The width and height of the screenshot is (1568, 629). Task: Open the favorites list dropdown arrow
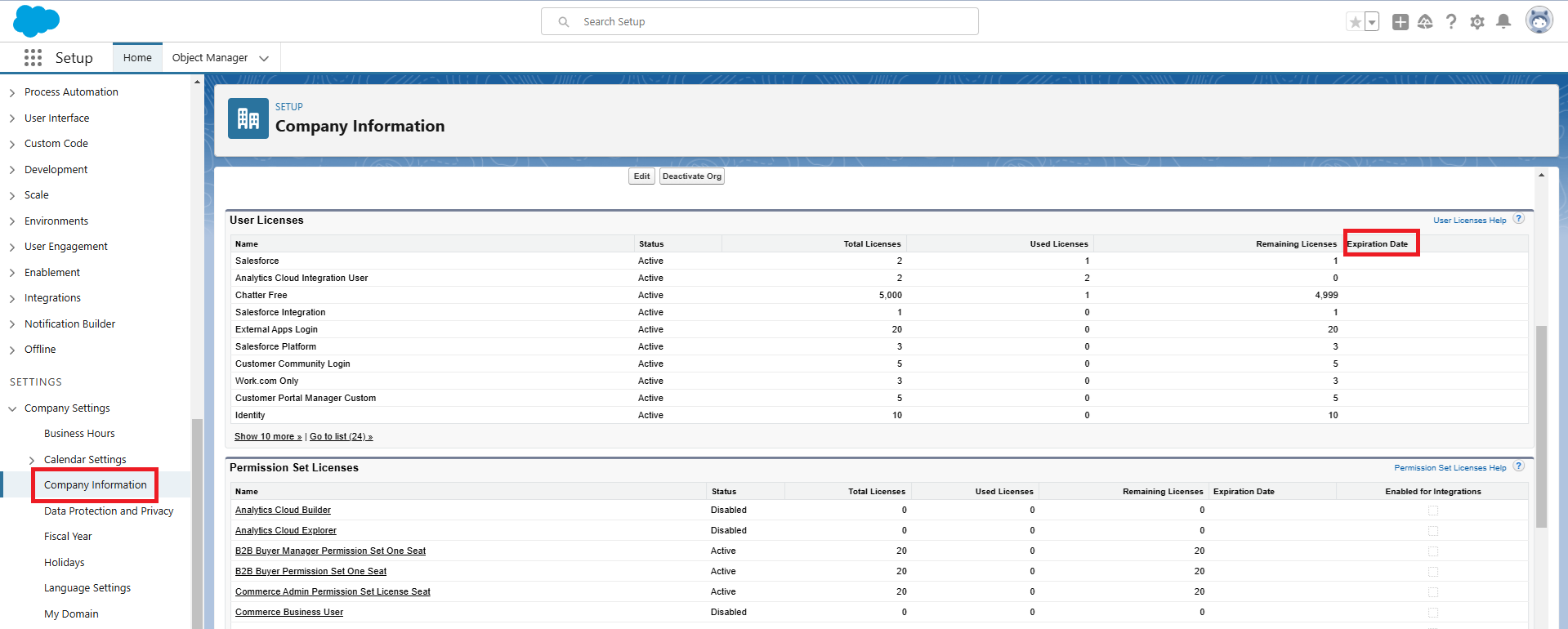pyautogui.click(x=1372, y=22)
